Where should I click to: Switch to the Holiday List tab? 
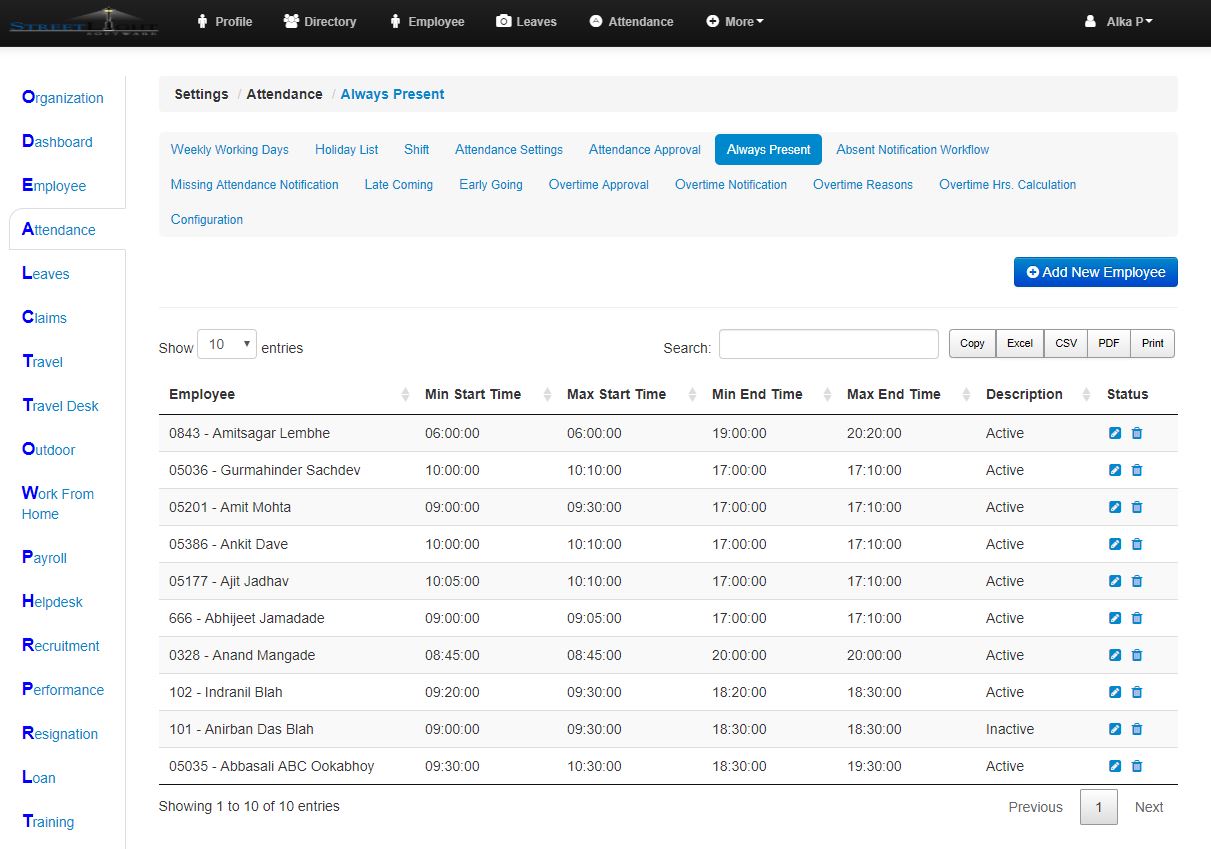coord(346,149)
